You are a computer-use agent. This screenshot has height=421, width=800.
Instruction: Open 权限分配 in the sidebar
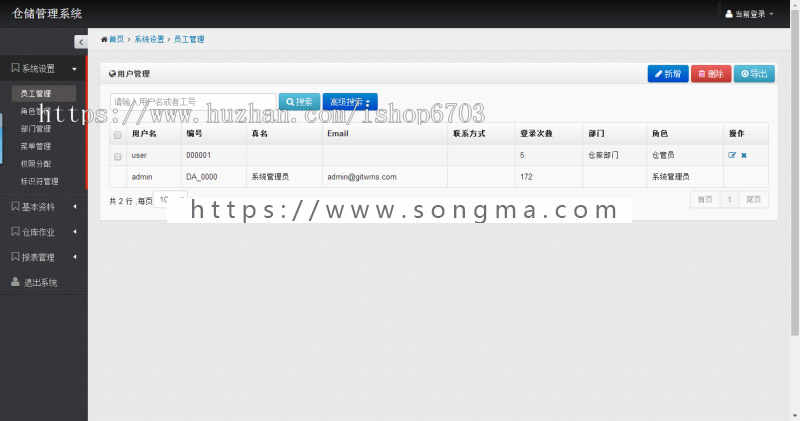click(36, 164)
